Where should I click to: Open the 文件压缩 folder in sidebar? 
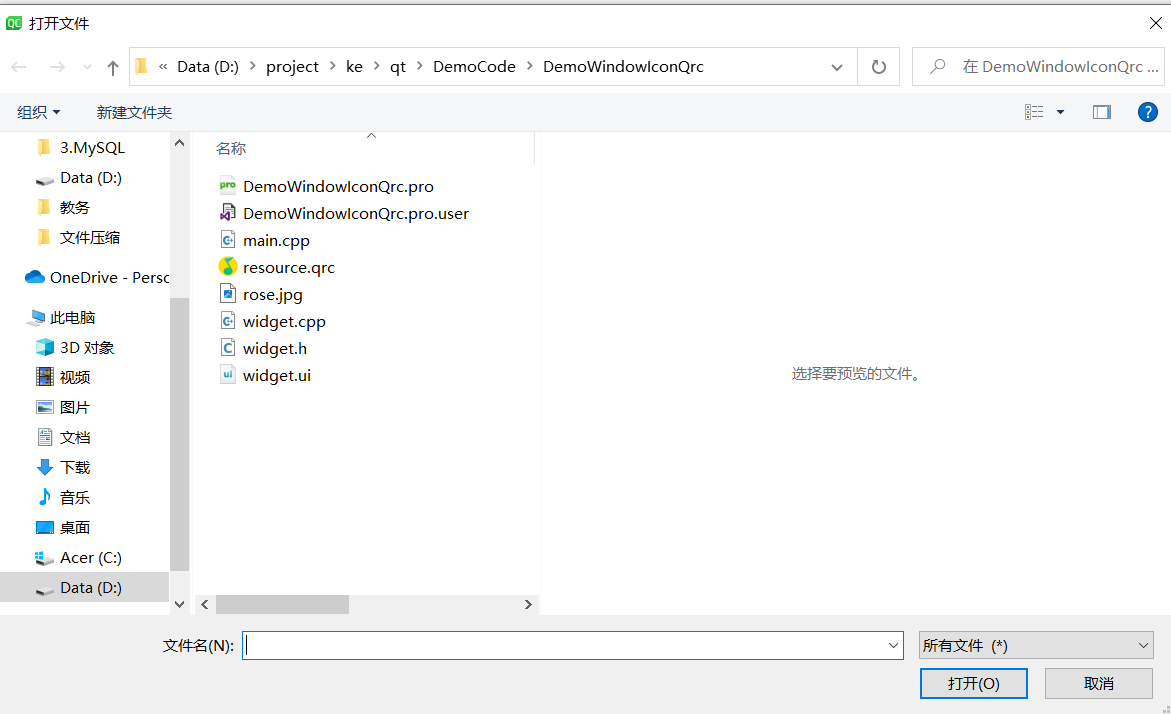(90, 238)
